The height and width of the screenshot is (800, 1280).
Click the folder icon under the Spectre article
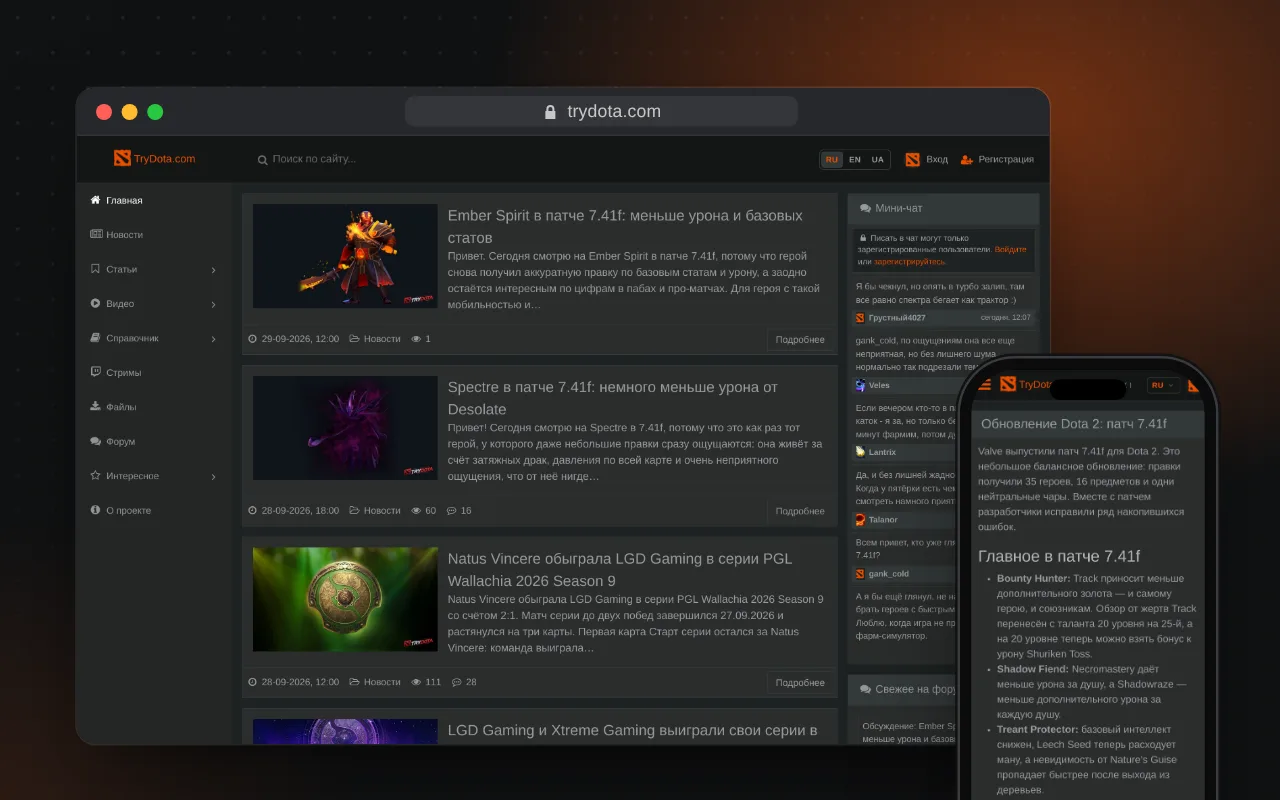tap(354, 511)
